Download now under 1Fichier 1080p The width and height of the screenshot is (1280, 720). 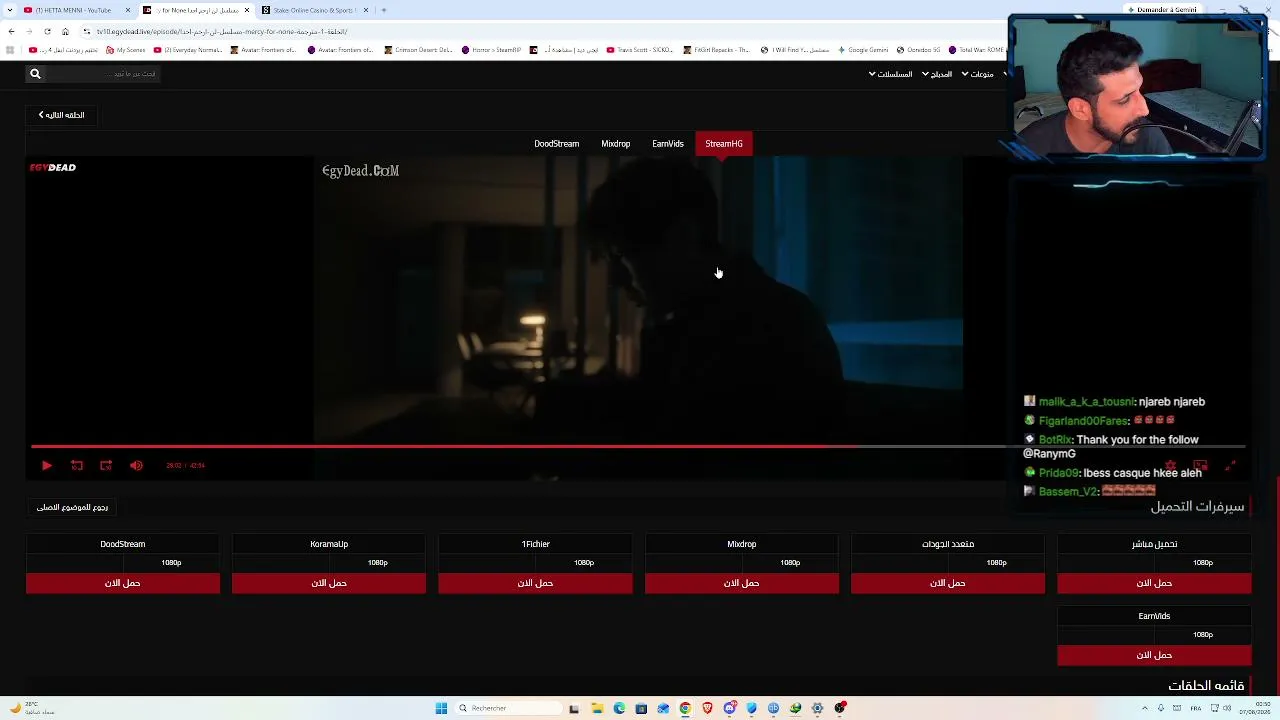pyautogui.click(x=535, y=583)
